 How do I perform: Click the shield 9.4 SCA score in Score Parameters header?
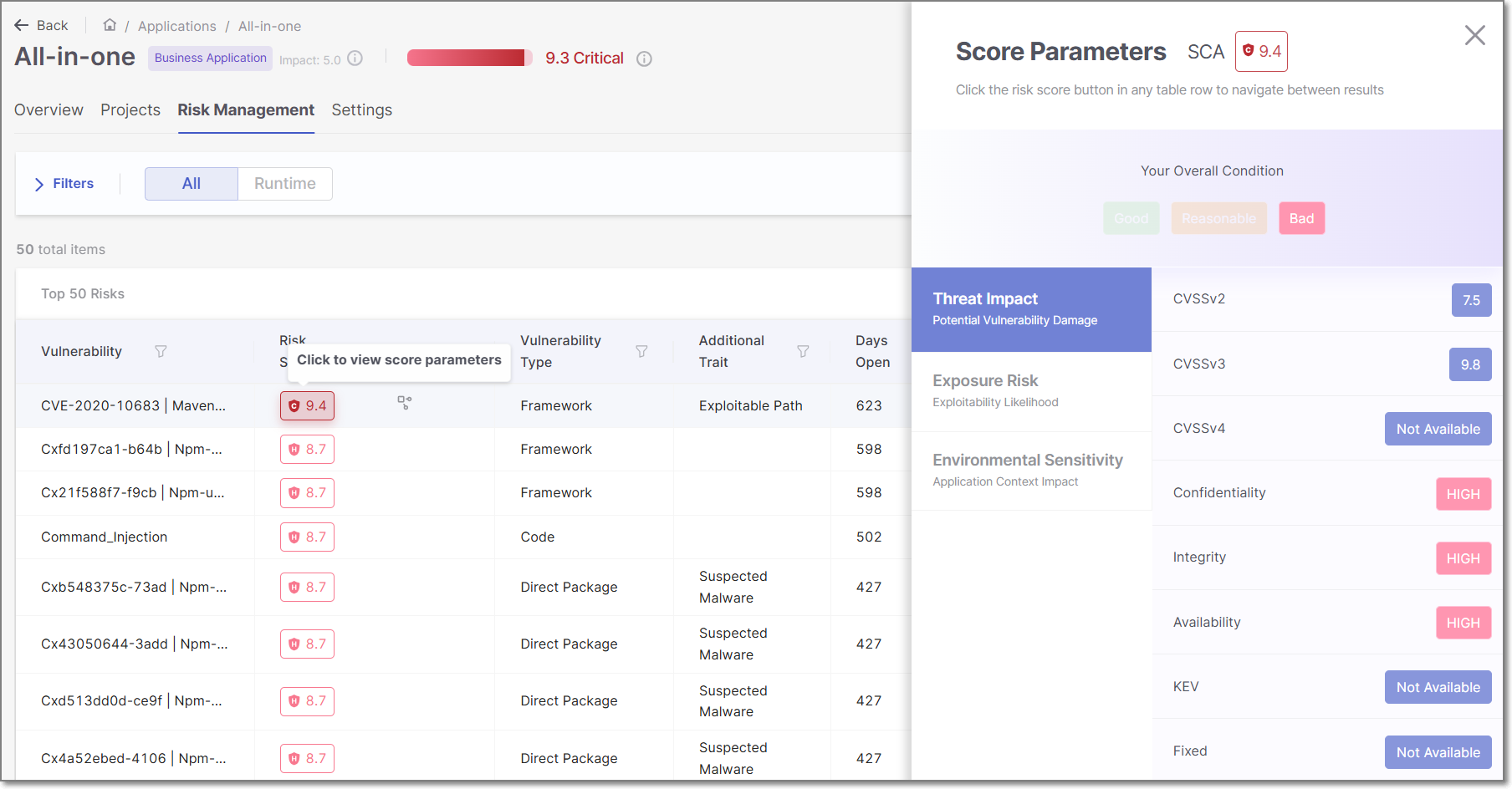(1261, 51)
